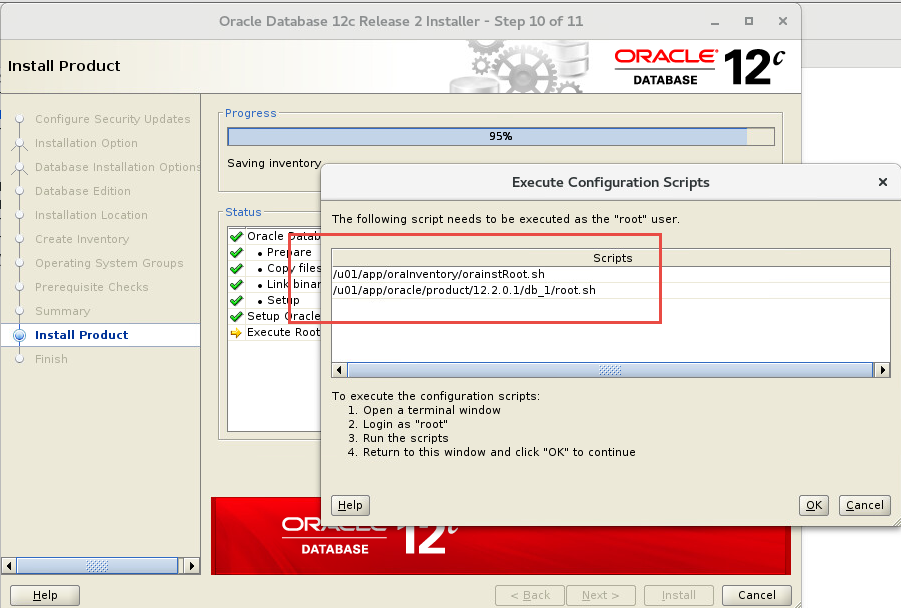
Task: Click right arrow of steps pane scrollbar
Action: (191, 565)
